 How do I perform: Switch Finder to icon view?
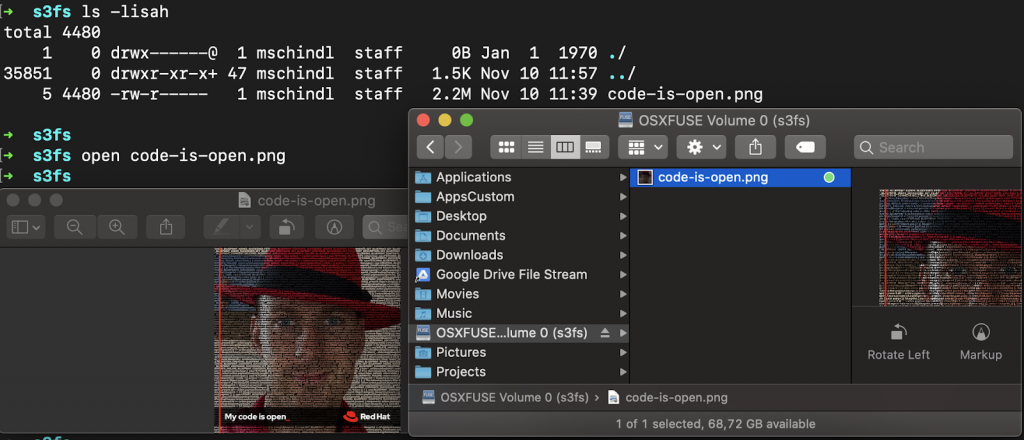click(x=506, y=148)
